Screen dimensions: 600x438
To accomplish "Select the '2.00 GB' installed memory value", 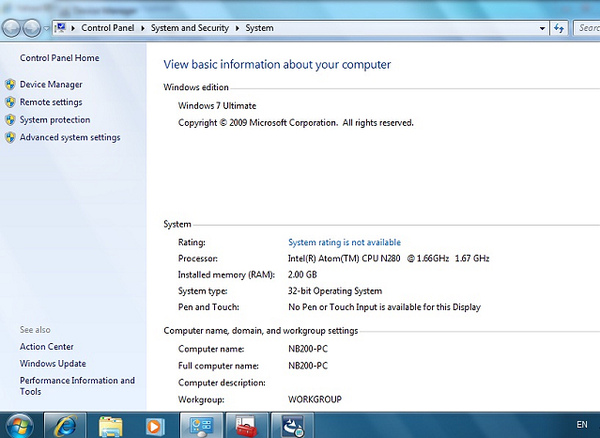I will click(x=302, y=275).
